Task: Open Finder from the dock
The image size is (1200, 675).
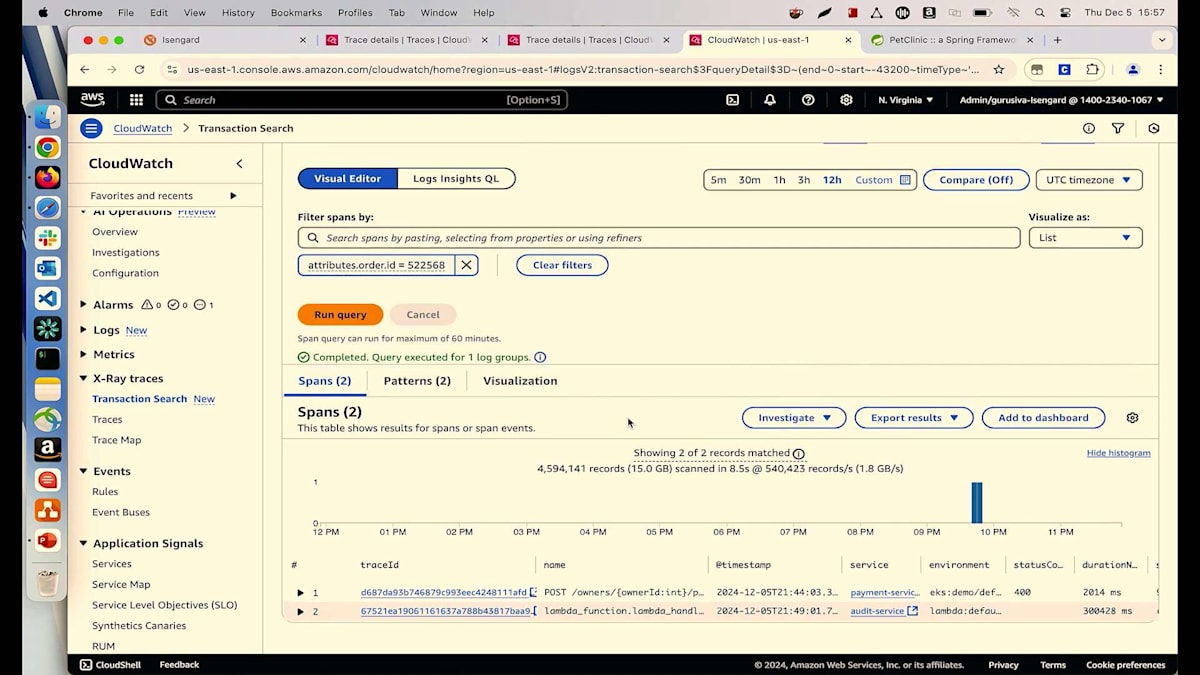Action: click(x=47, y=117)
